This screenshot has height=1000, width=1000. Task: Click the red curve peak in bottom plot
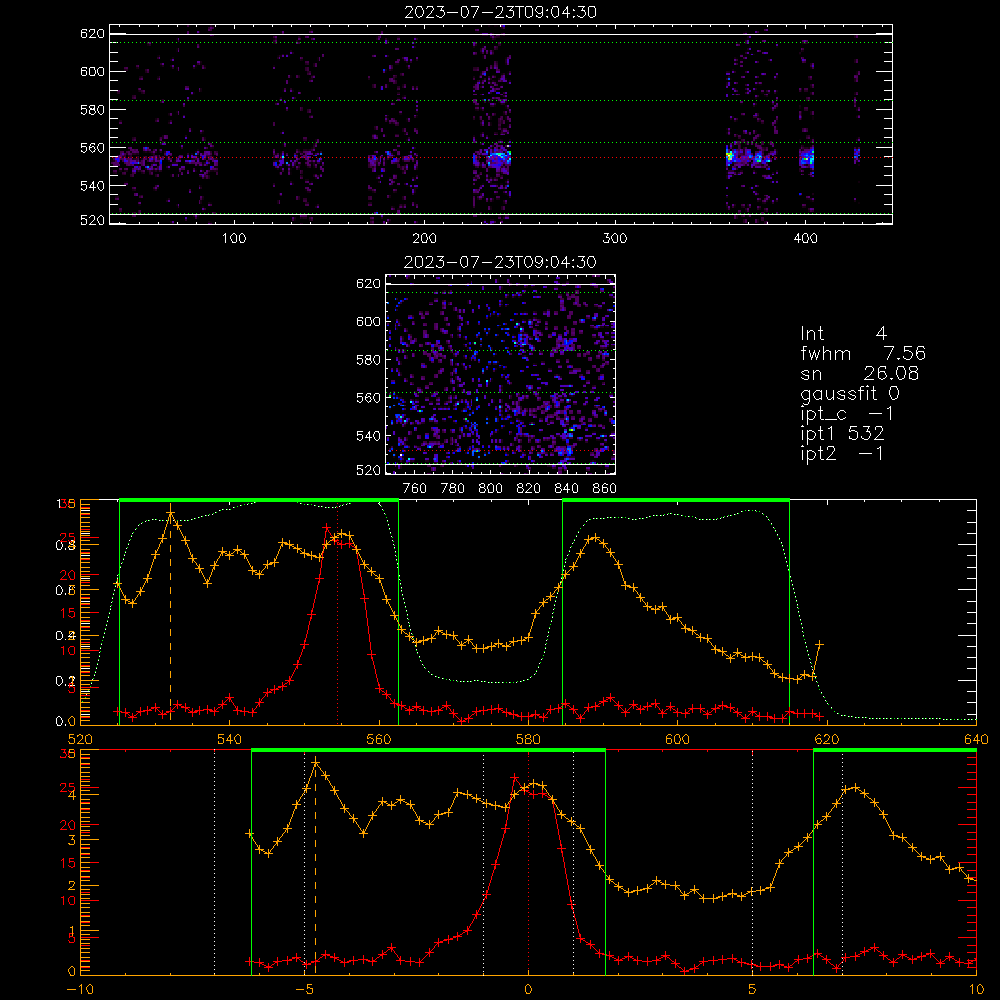click(x=515, y=778)
